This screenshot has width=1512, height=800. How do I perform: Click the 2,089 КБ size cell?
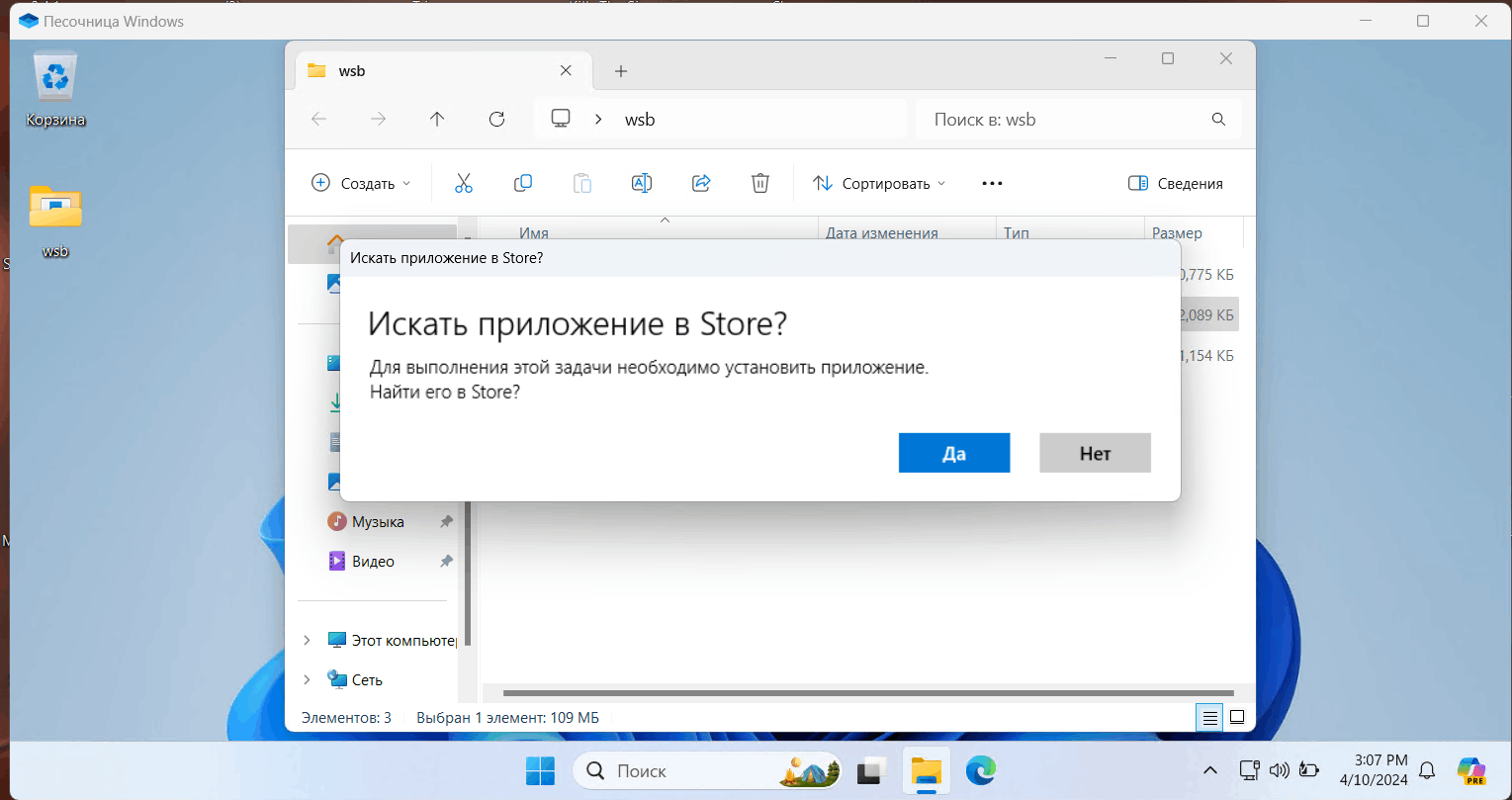coord(1205,314)
